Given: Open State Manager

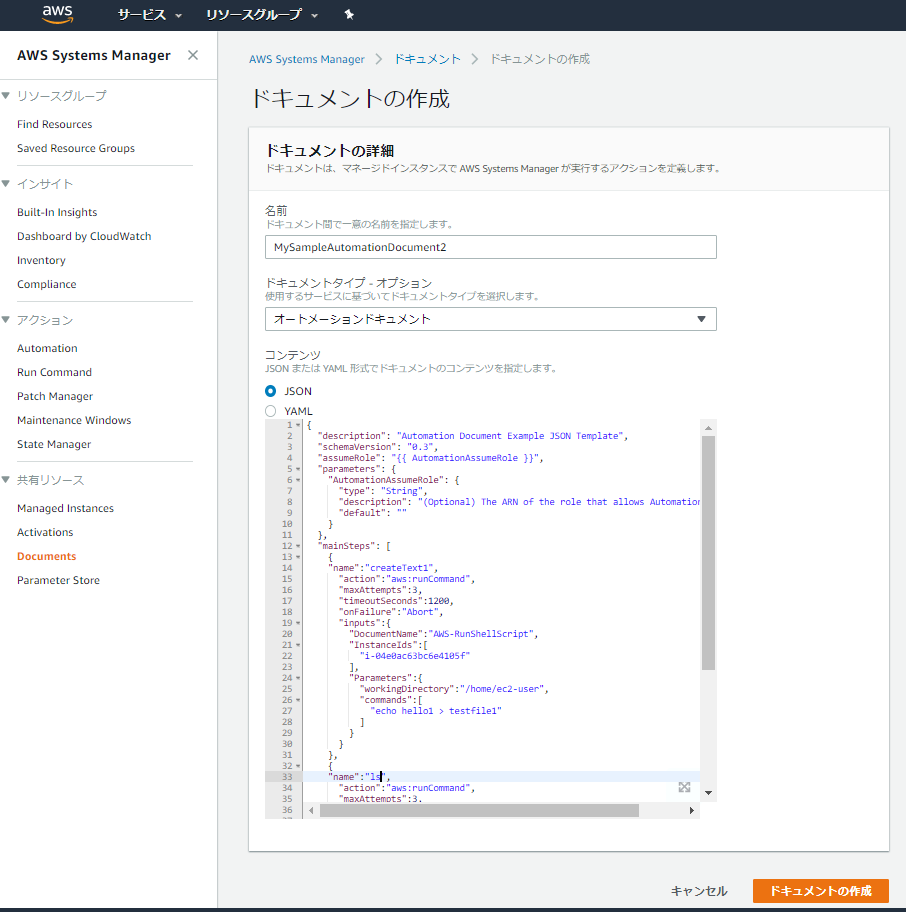Looking at the screenshot, I should pyautogui.click(x=54, y=444).
